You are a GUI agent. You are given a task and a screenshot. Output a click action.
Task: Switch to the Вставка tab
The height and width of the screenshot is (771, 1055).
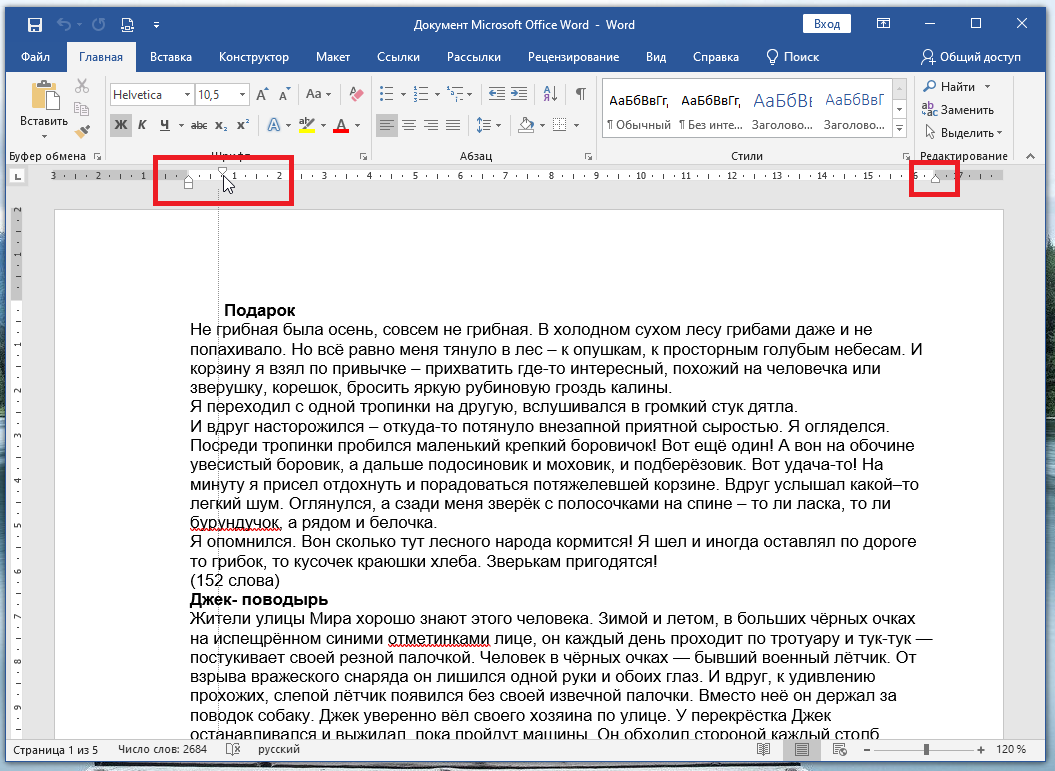pos(170,57)
